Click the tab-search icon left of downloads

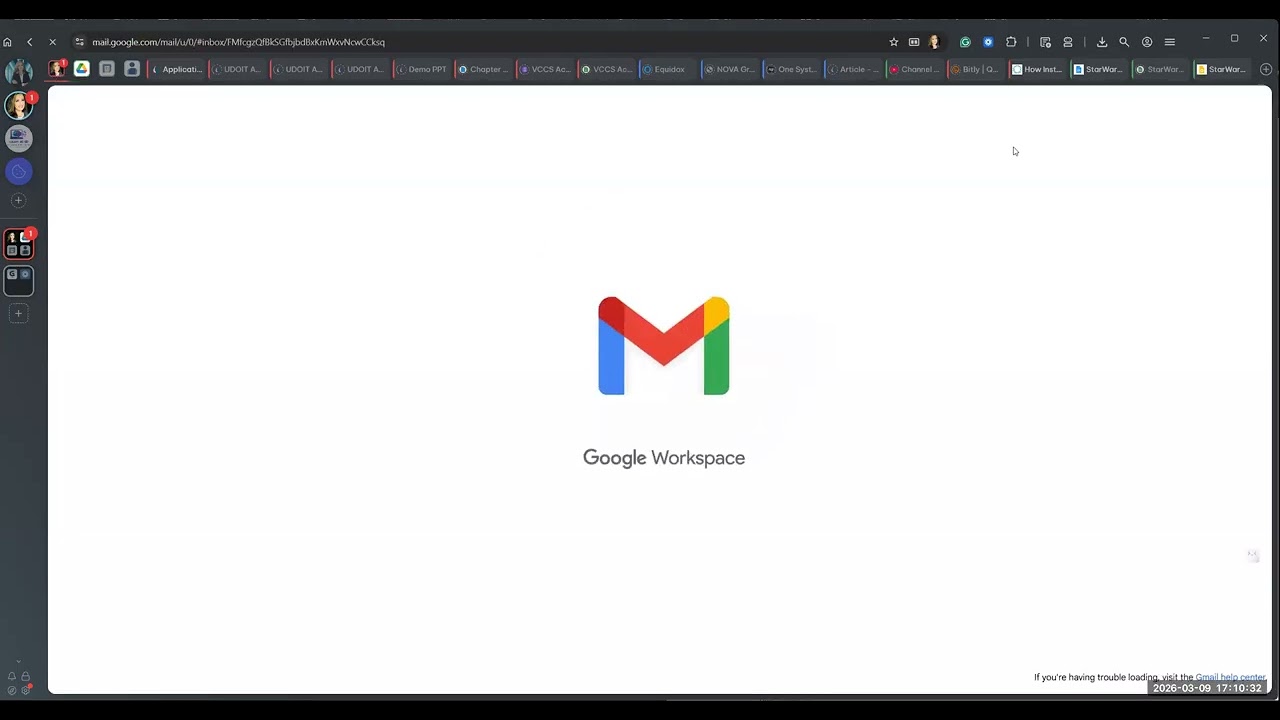tap(1045, 42)
